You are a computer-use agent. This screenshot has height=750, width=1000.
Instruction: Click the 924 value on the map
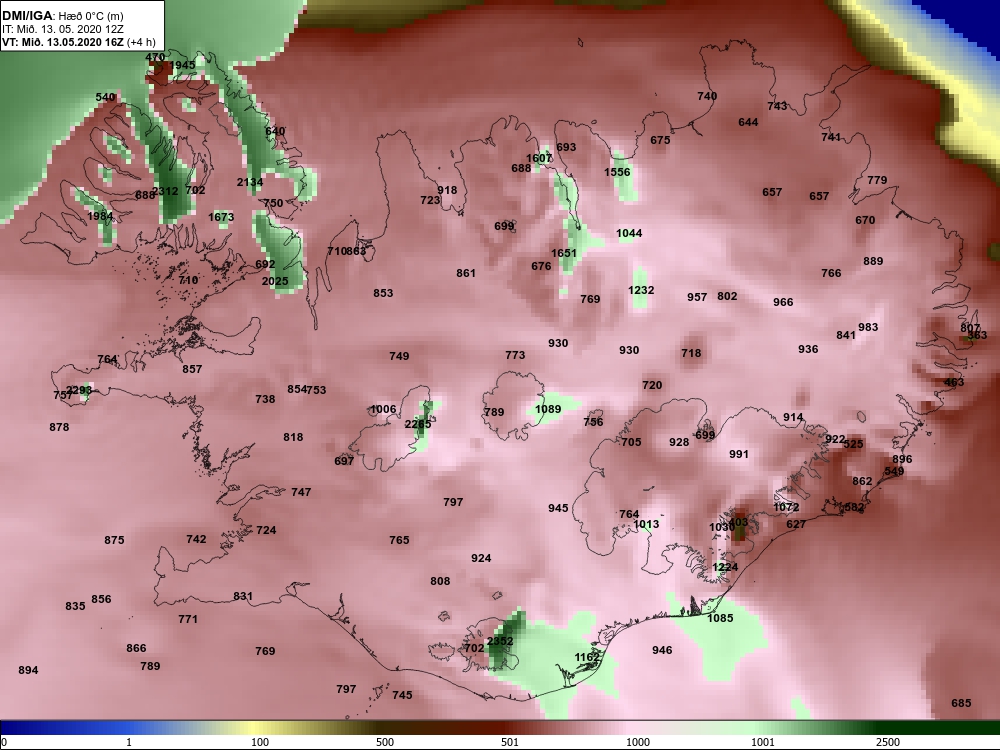pyautogui.click(x=481, y=559)
